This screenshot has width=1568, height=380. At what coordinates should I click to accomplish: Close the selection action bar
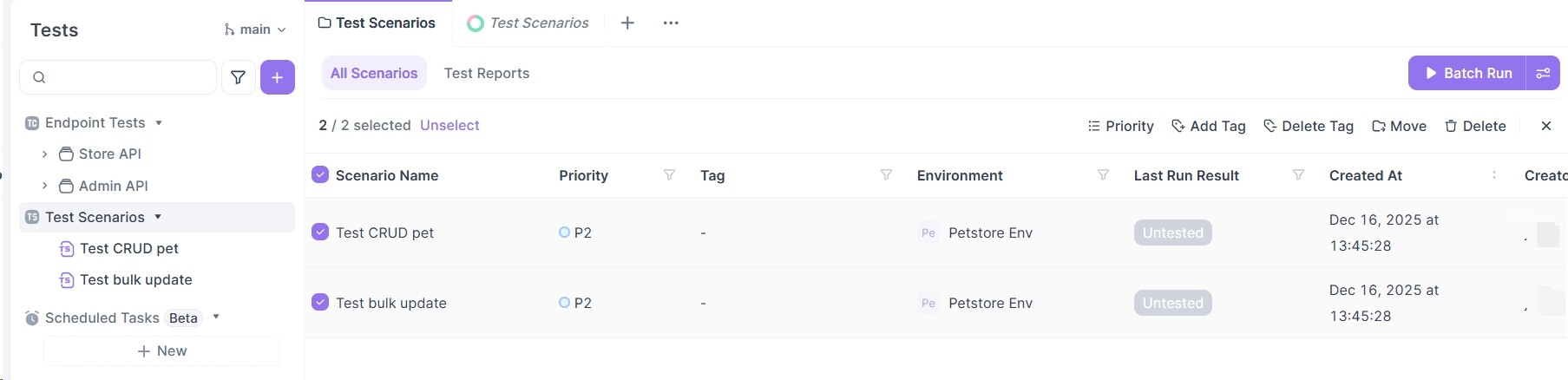click(x=1545, y=126)
